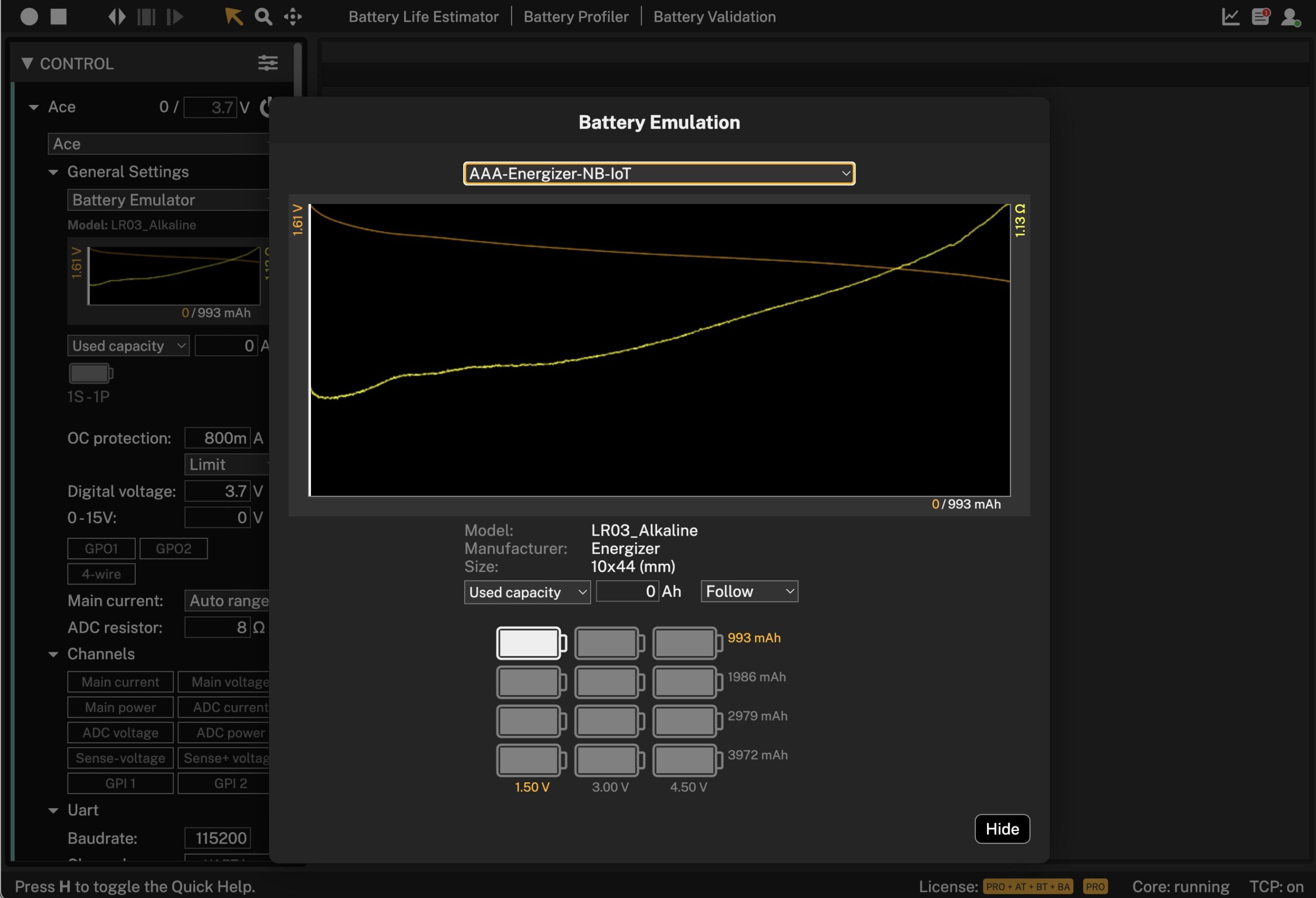The image size is (1316, 898).
Task: Switch to the Battery Profiler tab
Action: tap(575, 16)
